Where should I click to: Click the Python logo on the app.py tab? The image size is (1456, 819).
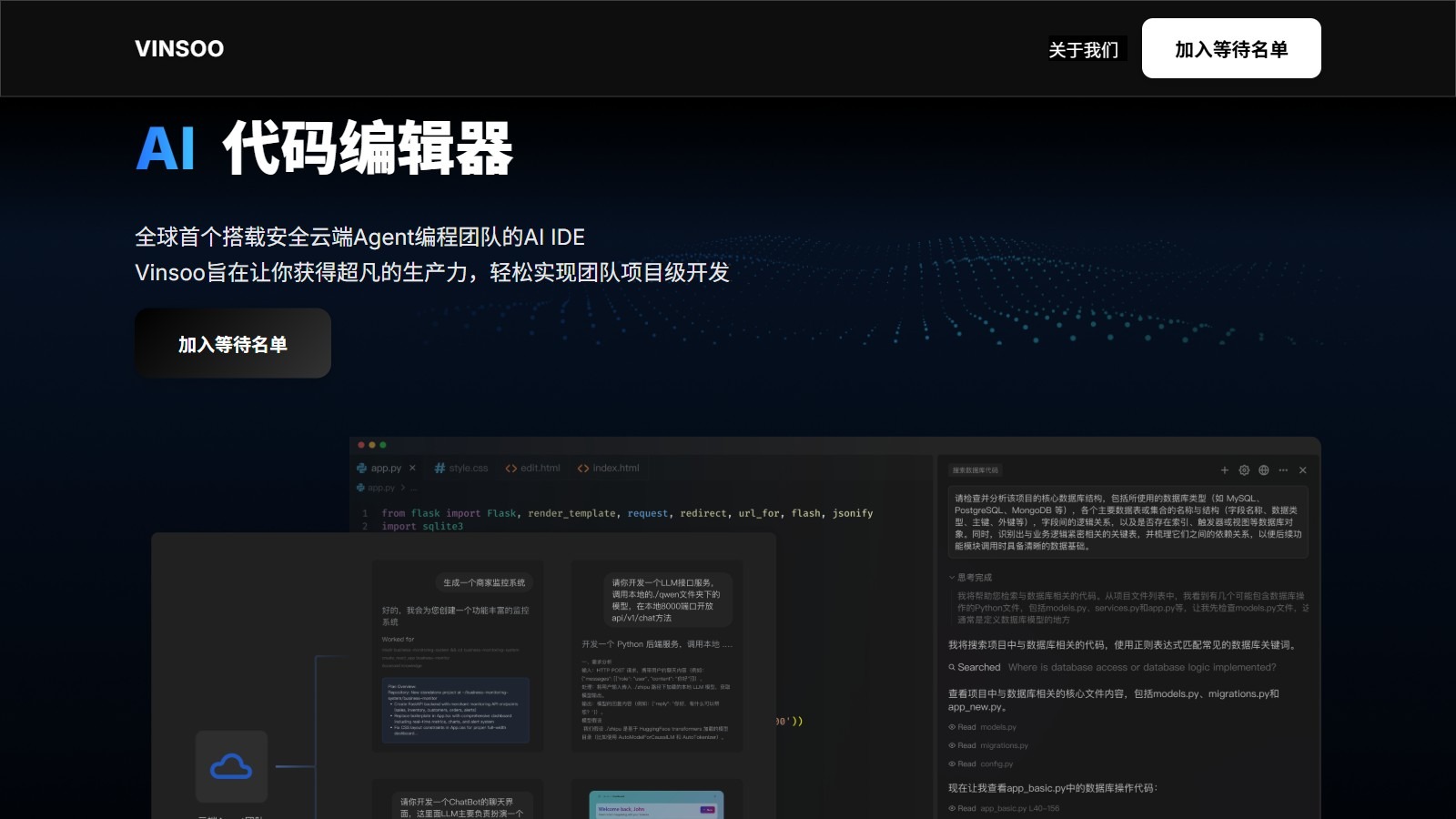click(x=362, y=468)
